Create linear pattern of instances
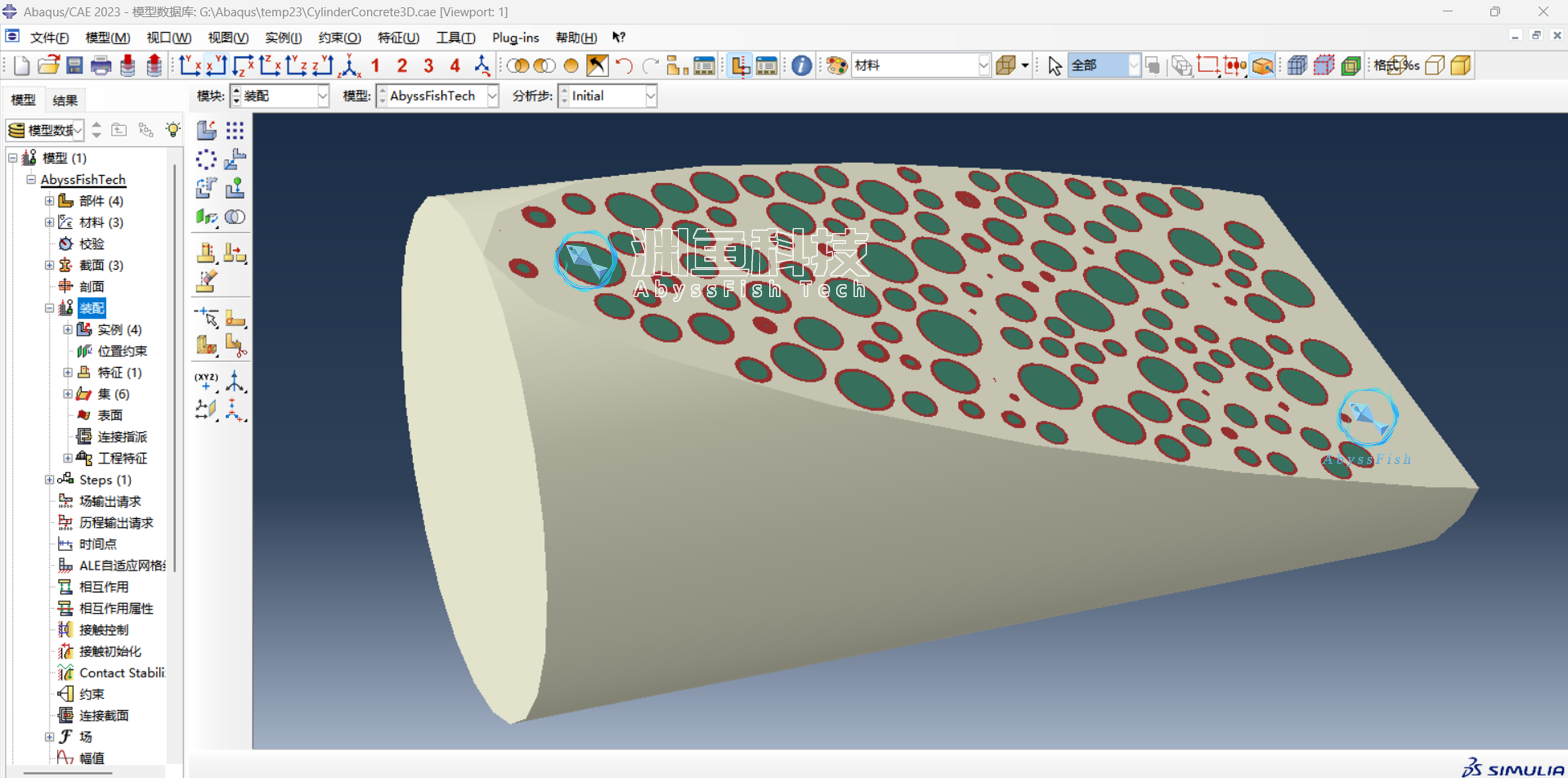This screenshot has width=1568, height=778. 235,129
